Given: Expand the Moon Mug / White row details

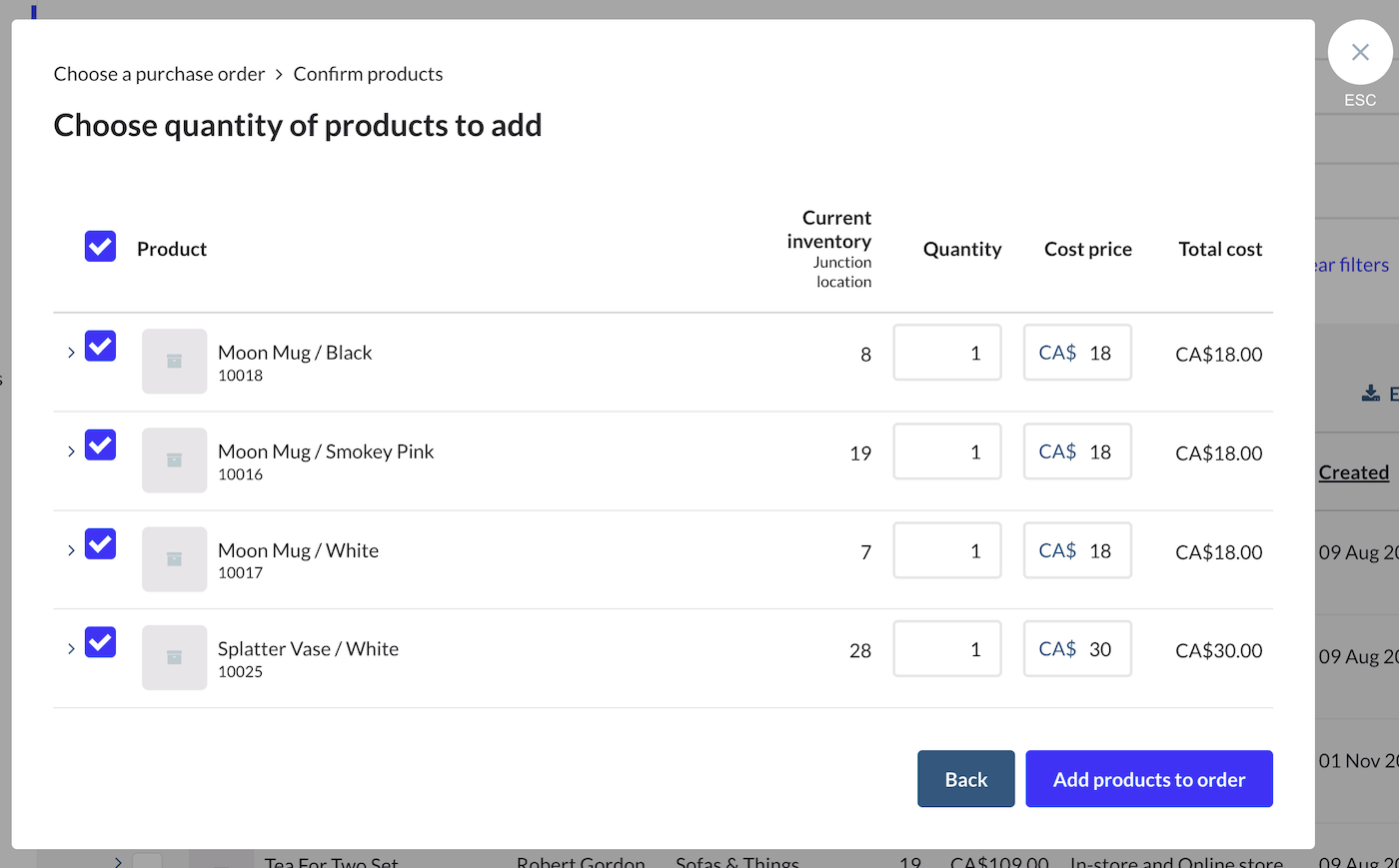Looking at the screenshot, I should pyautogui.click(x=71, y=550).
